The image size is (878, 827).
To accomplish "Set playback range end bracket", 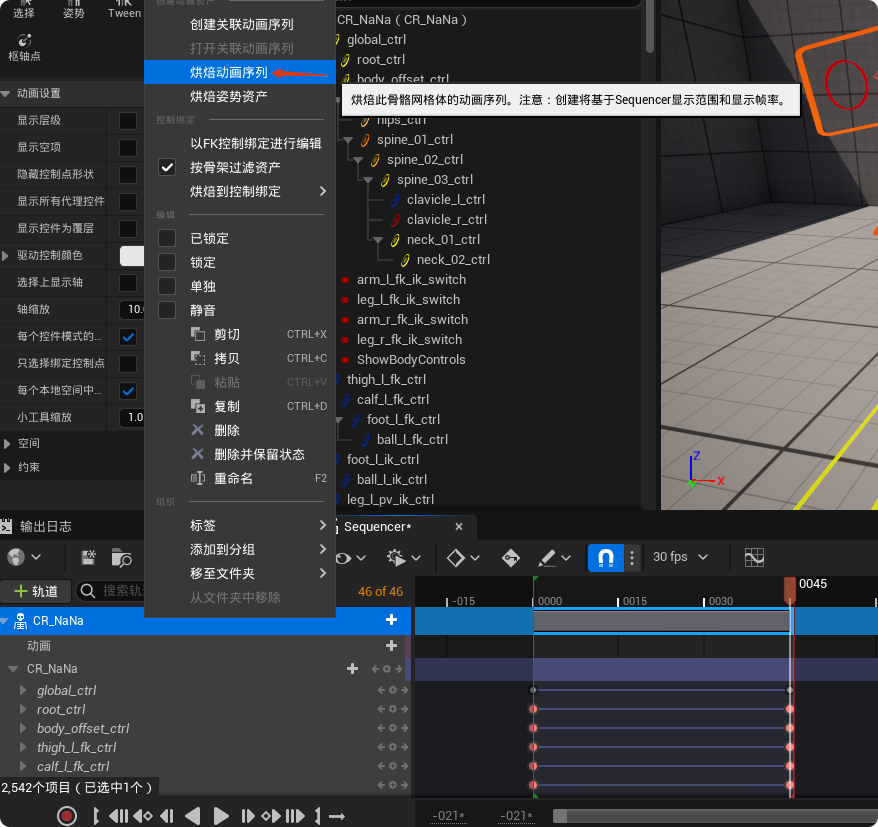I will [318, 816].
